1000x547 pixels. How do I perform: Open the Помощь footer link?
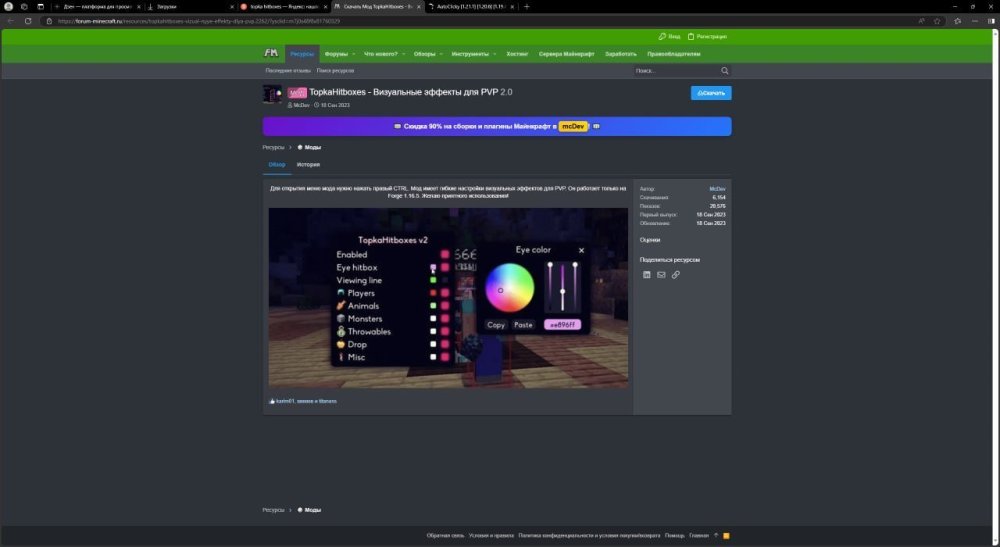675,536
